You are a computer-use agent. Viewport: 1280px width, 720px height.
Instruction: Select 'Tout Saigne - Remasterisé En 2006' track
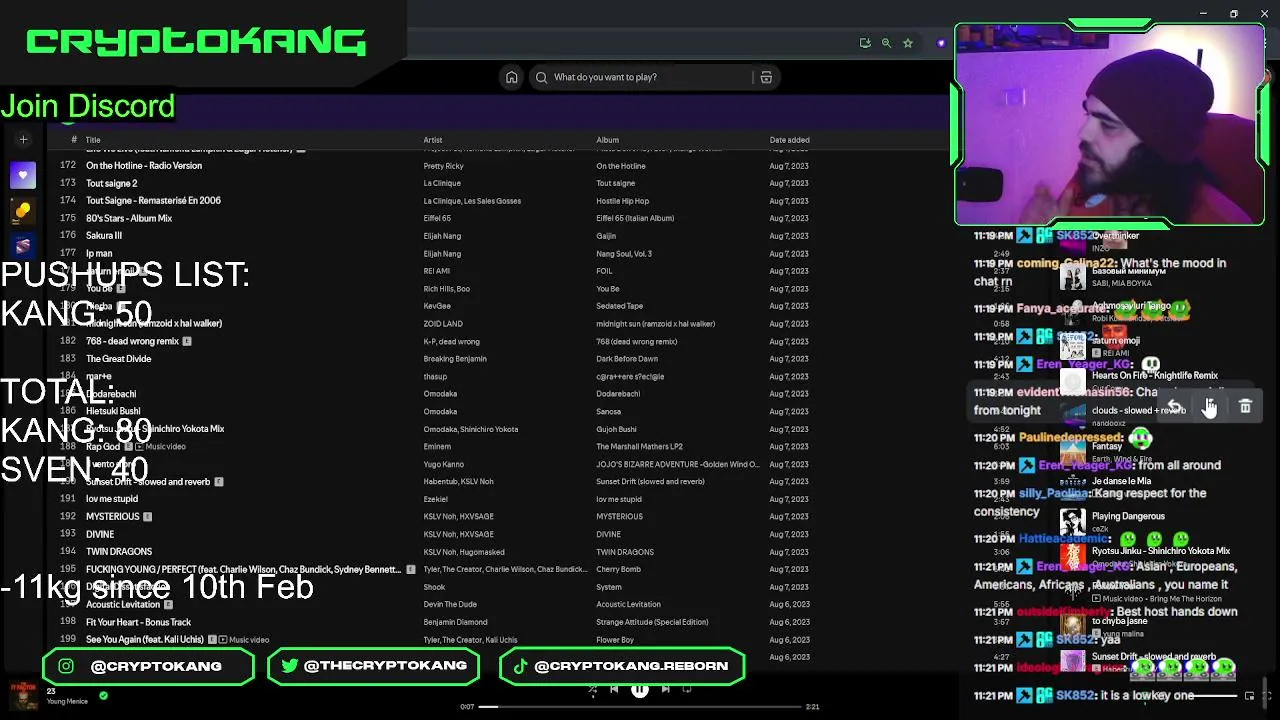coord(153,201)
